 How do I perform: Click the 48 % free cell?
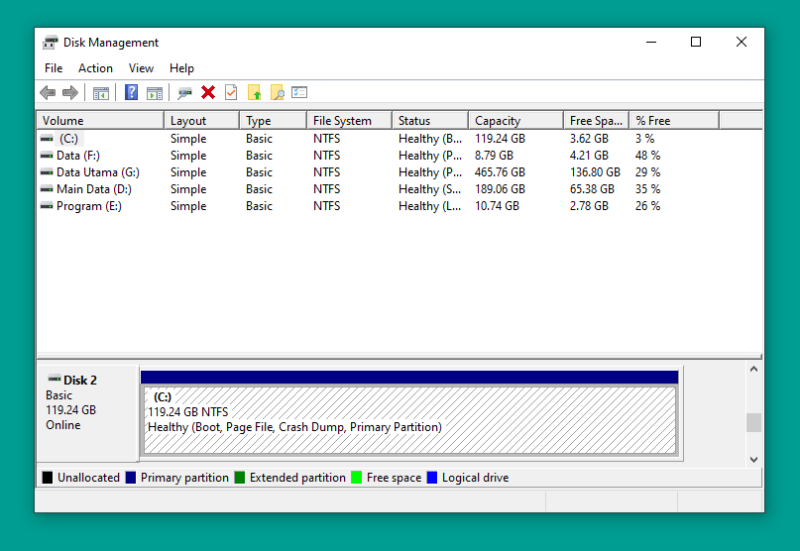pyautogui.click(x=647, y=155)
